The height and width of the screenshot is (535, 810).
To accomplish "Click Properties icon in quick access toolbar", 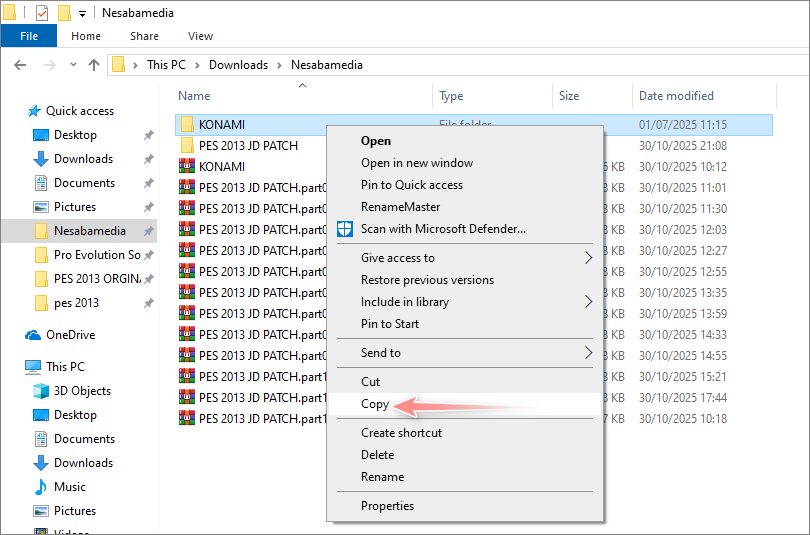I will point(42,12).
